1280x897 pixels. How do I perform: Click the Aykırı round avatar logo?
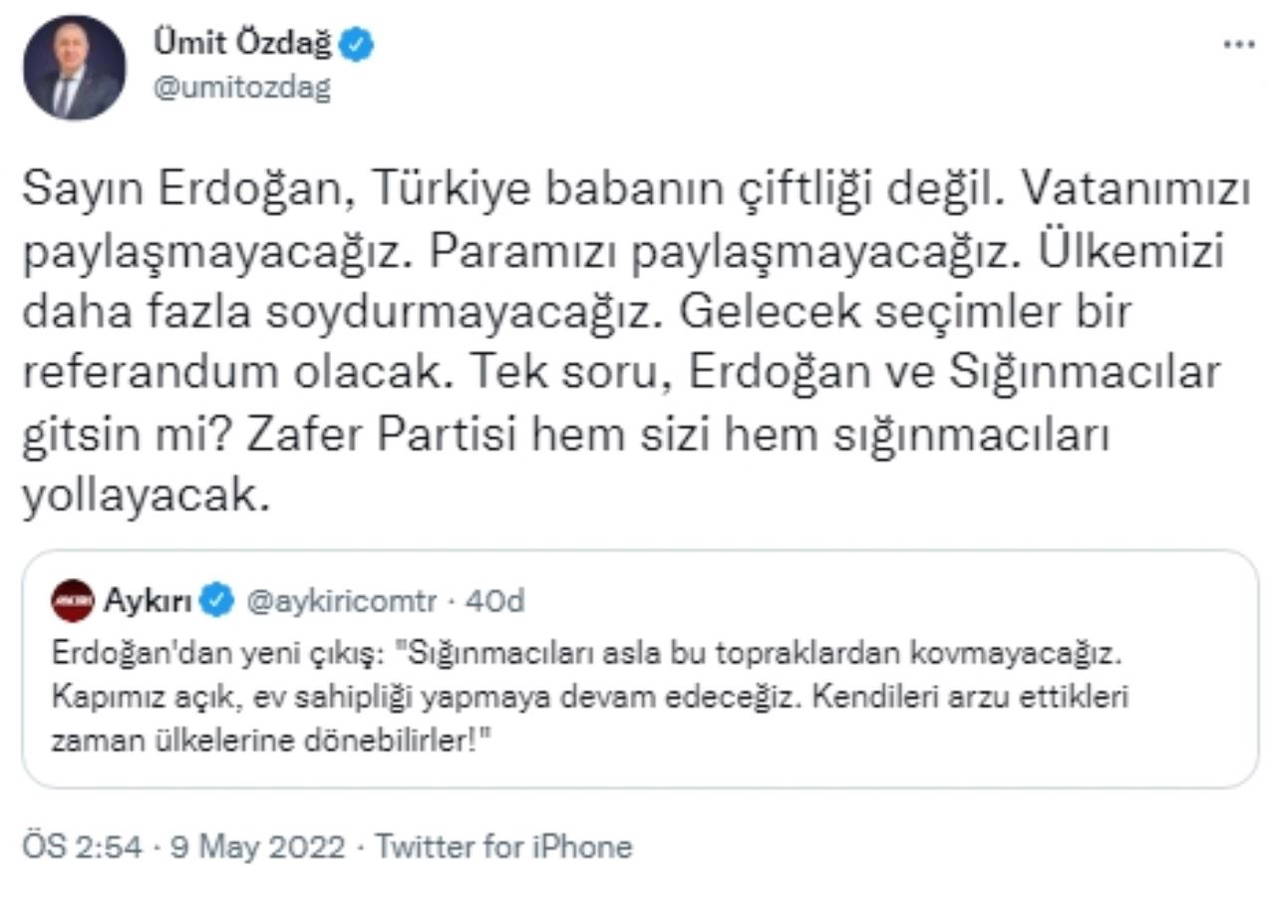pyautogui.click(x=72, y=600)
